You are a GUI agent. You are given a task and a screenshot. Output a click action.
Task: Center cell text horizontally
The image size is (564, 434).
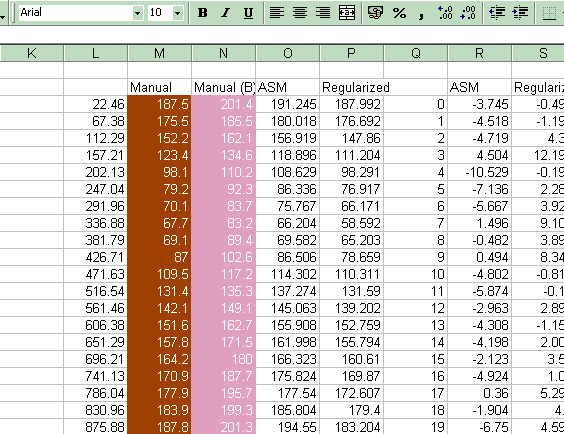point(300,13)
